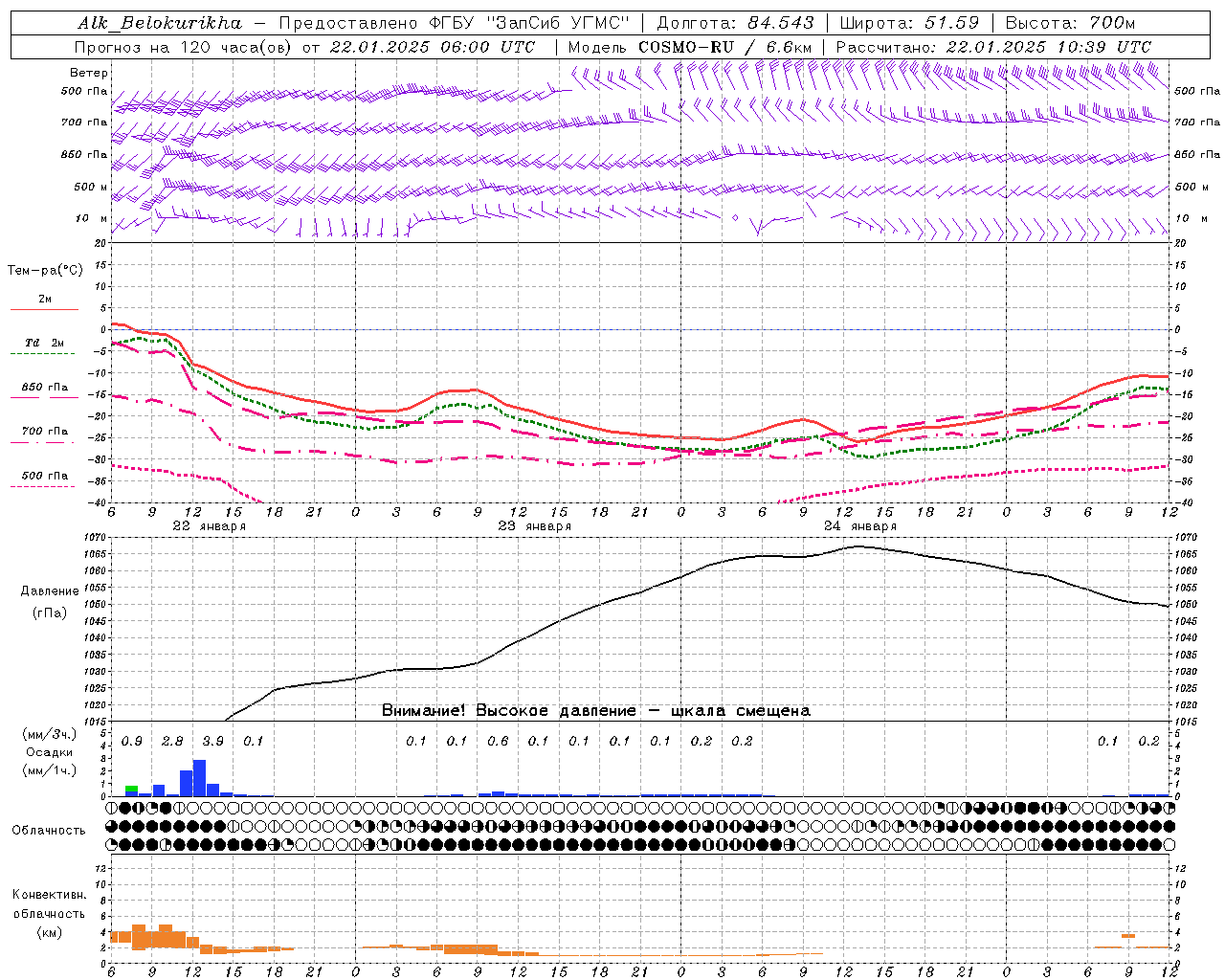Screen dimensions: 1225x980
Task: Click the longitude value Долгота: 84.543
Action: [735, 23]
